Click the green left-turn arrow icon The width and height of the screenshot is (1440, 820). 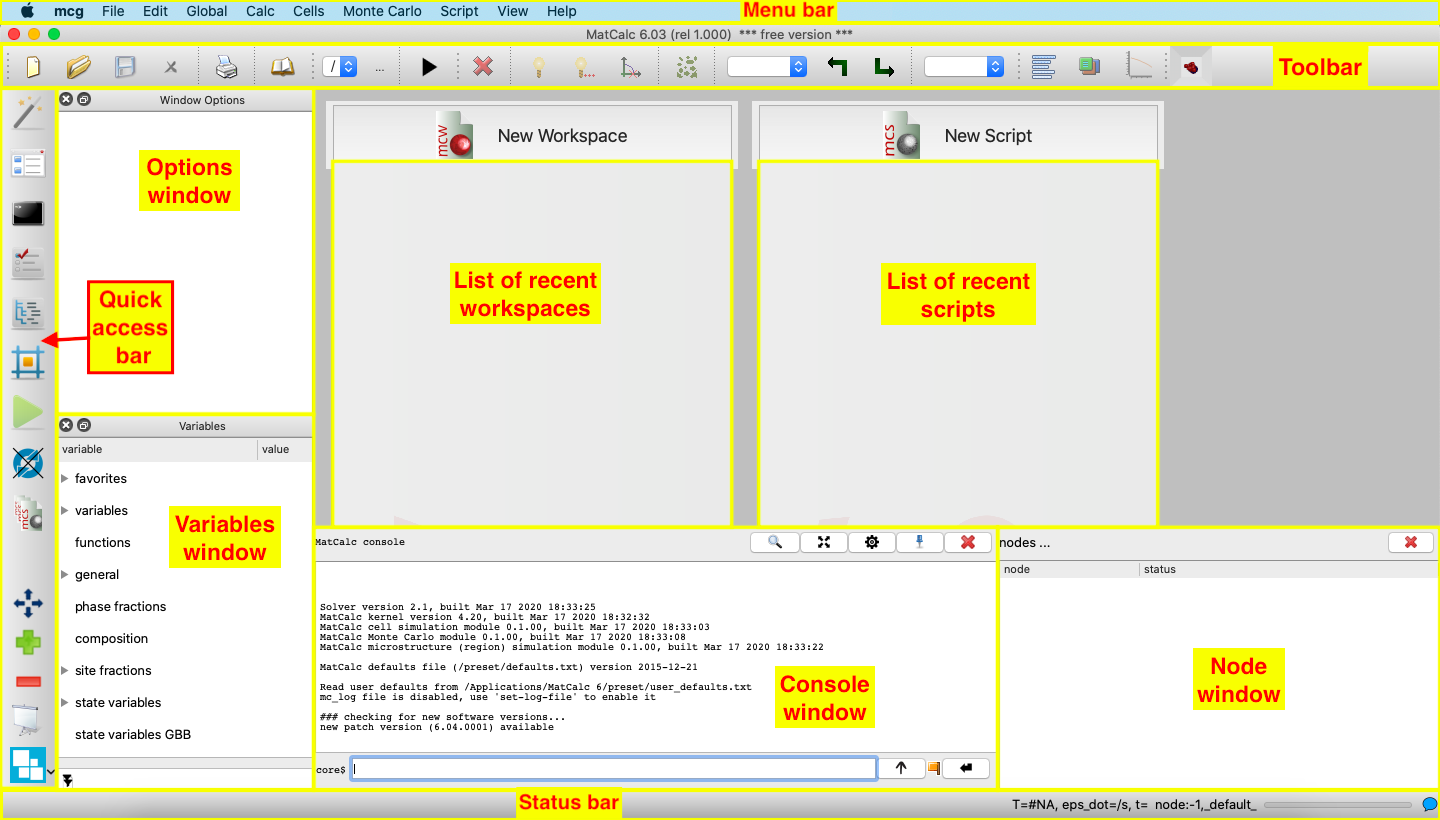coord(838,67)
